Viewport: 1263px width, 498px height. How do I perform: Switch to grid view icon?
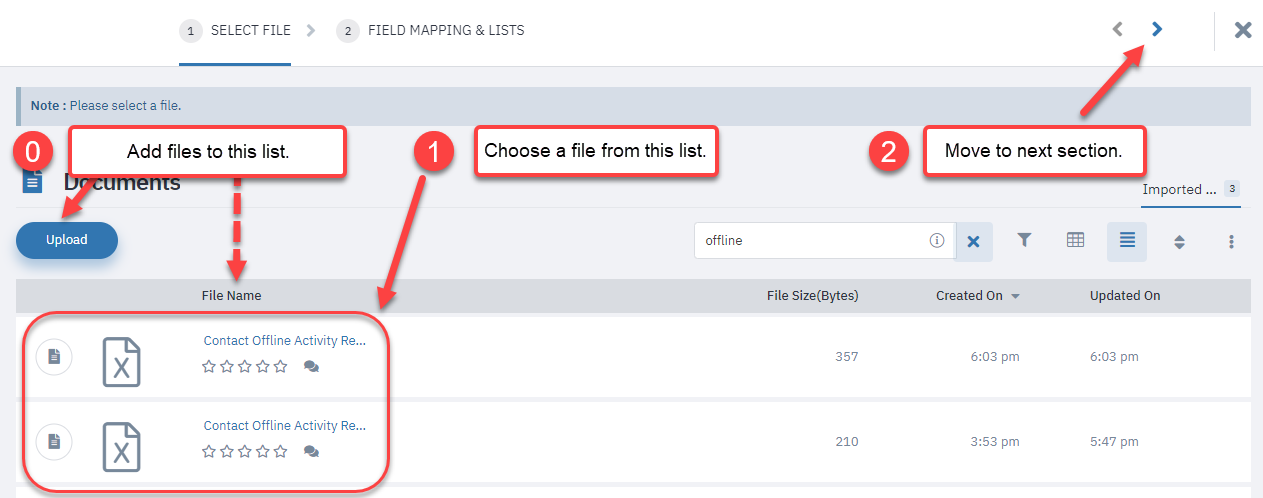click(x=1075, y=240)
